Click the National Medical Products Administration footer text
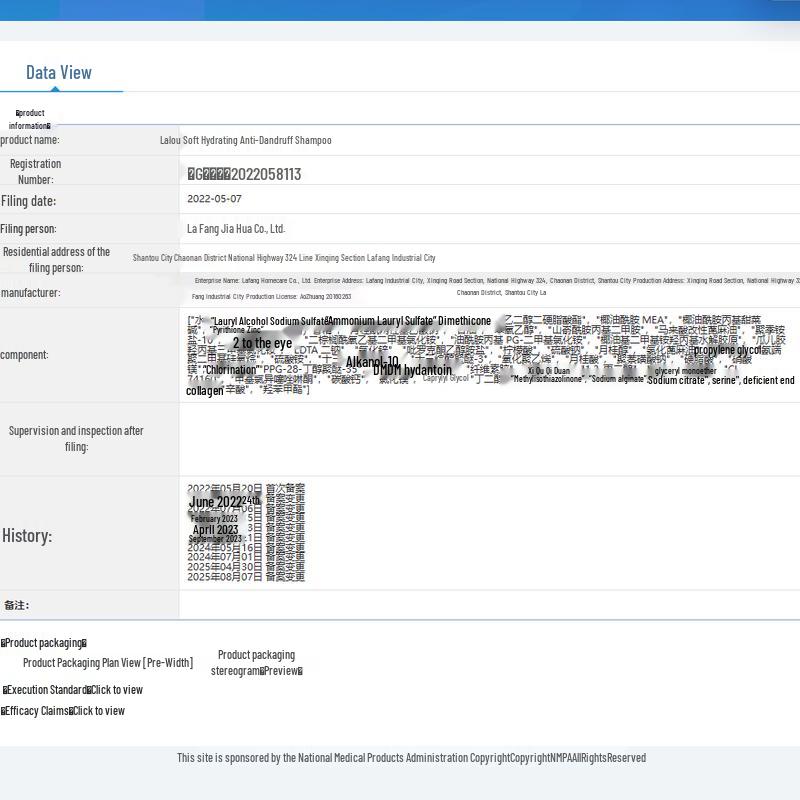The height and width of the screenshot is (800, 800). [411, 758]
